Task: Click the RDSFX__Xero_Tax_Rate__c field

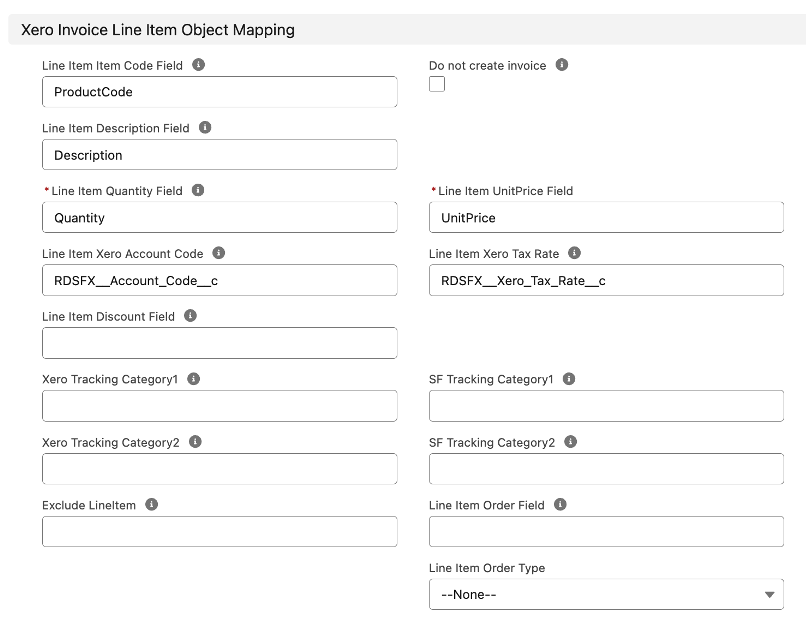Action: [606, 280]
